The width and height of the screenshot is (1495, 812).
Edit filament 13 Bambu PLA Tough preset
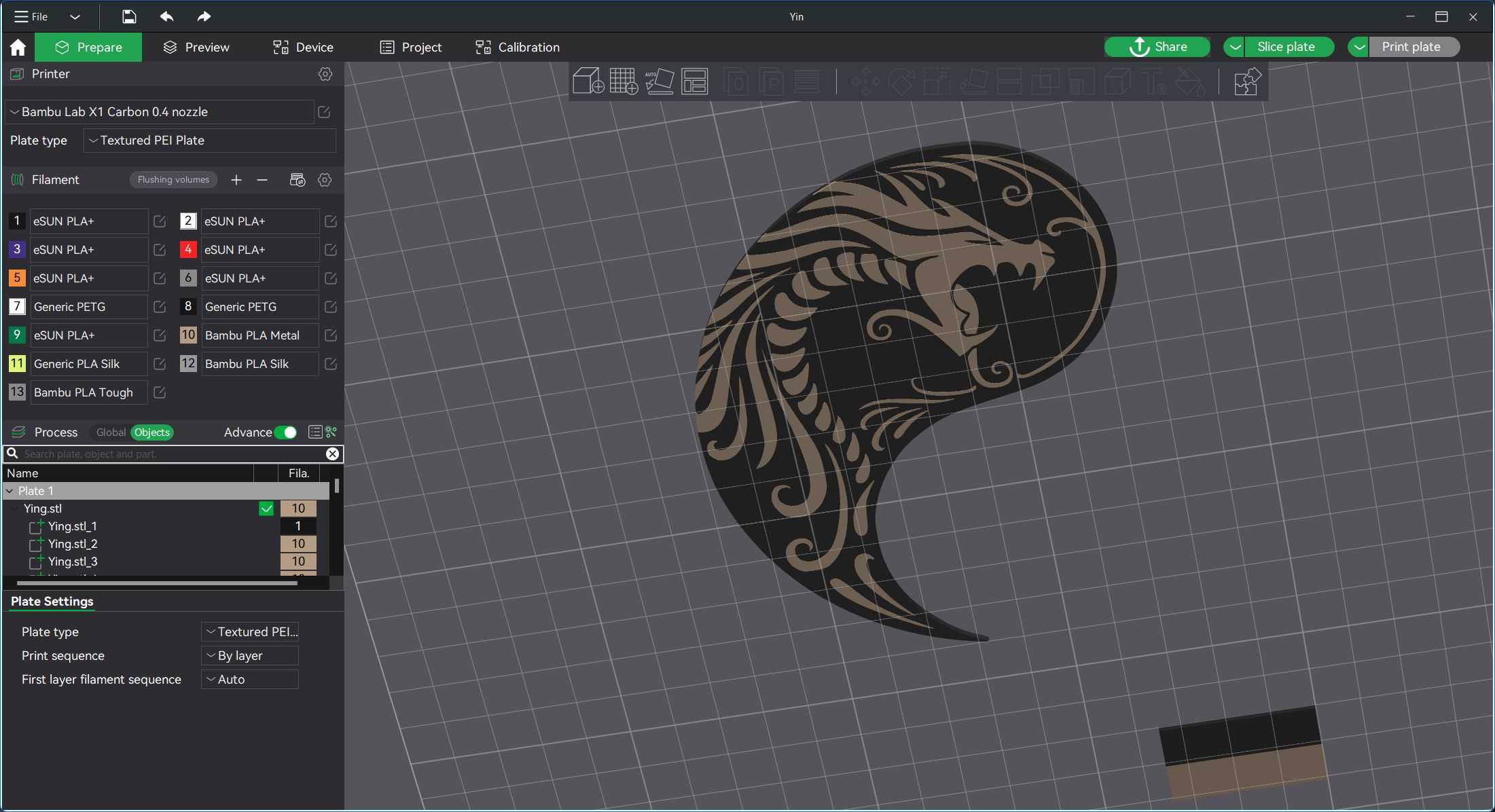click(x=160, y=392)
